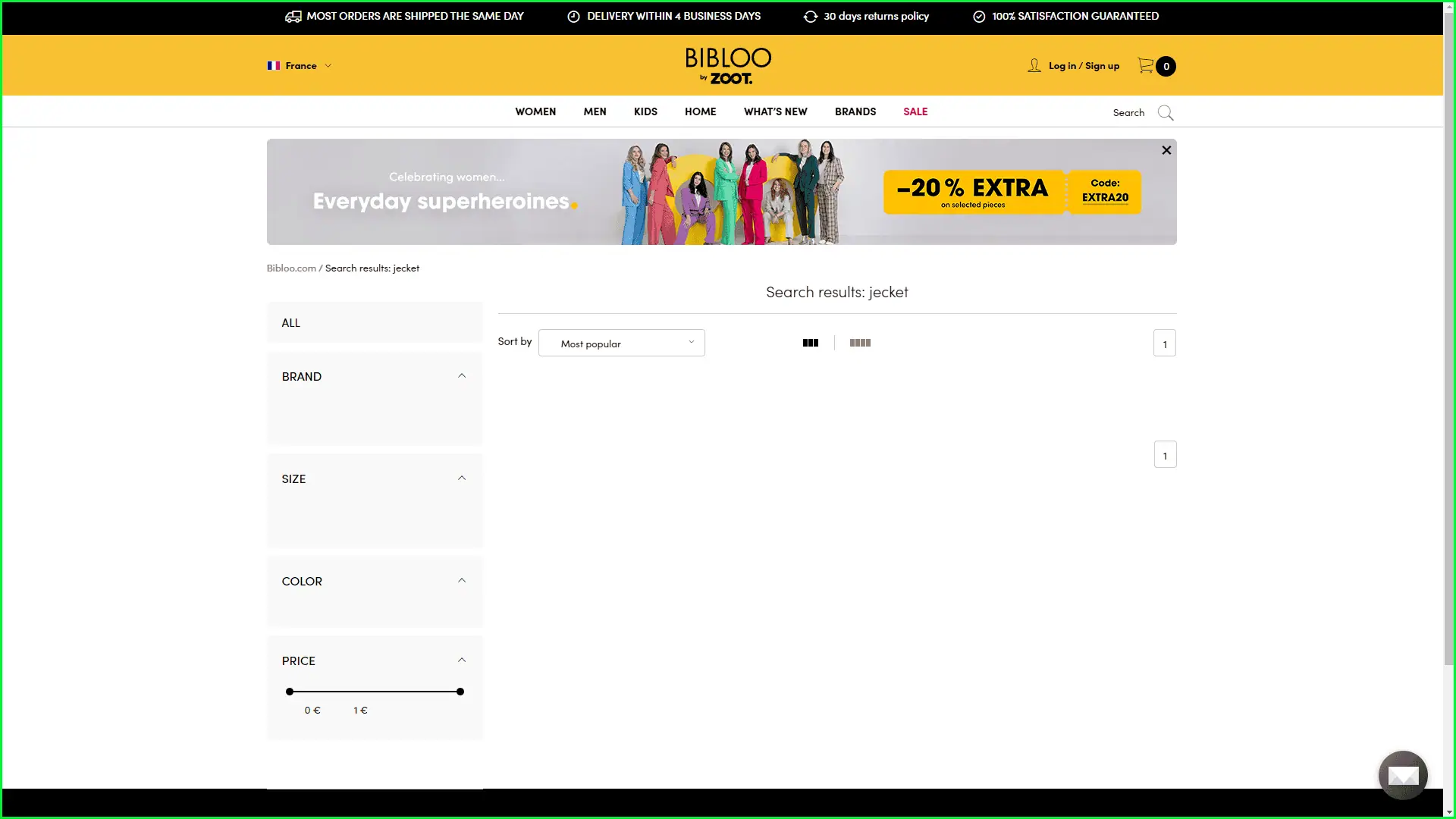Switch to four-column grid view
The image size is (1456, 819).
click(x=860, y=343)
